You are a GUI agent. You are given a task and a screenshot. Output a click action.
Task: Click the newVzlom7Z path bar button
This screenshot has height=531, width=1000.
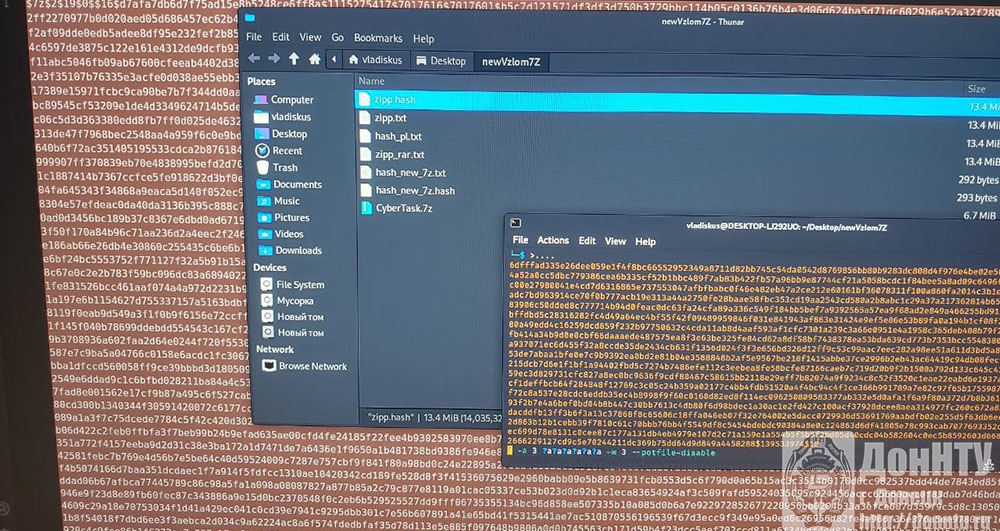click(510, 62)
